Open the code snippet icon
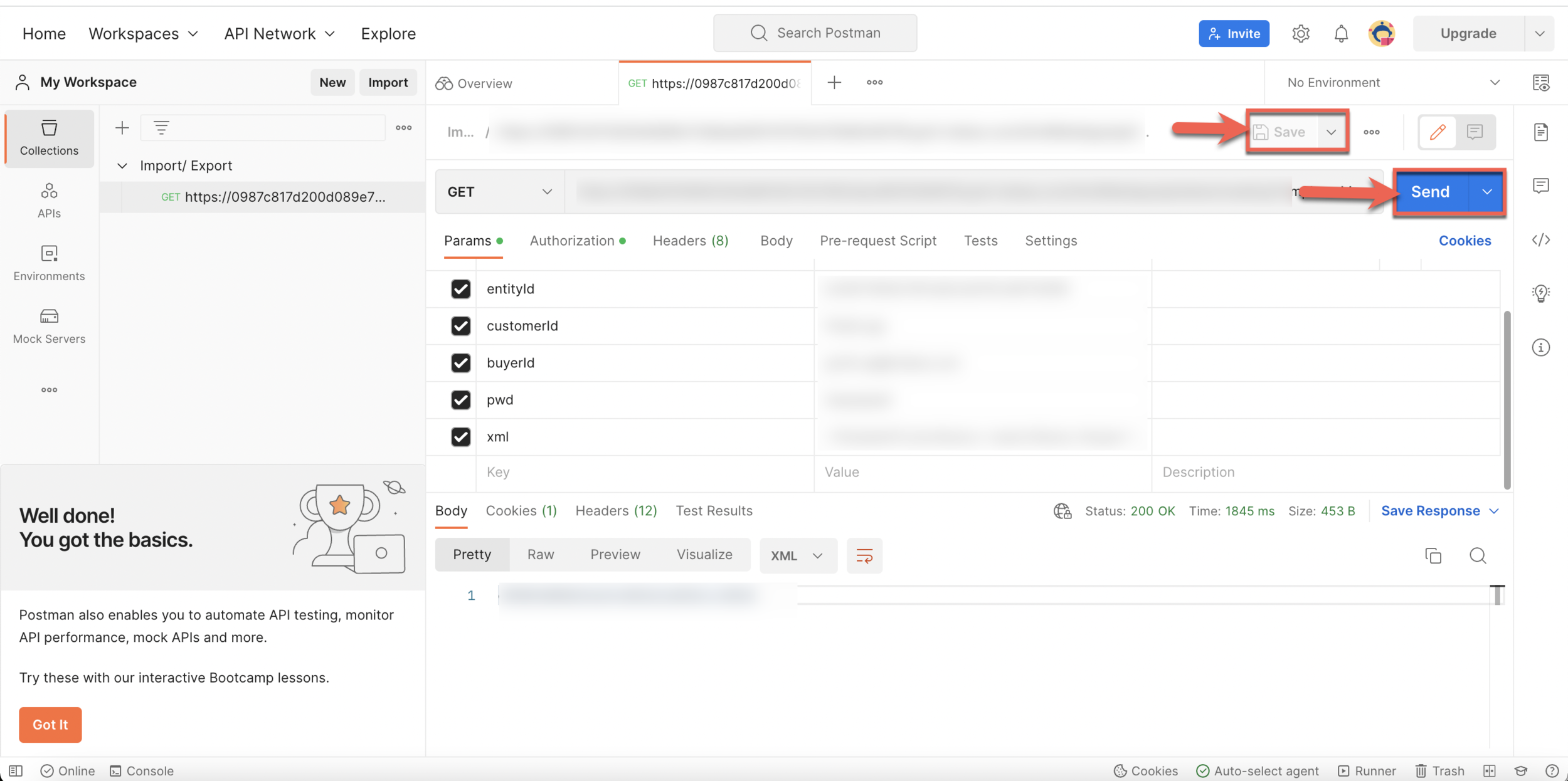This screenshot has width=1568, height=781. (1541, 240)
